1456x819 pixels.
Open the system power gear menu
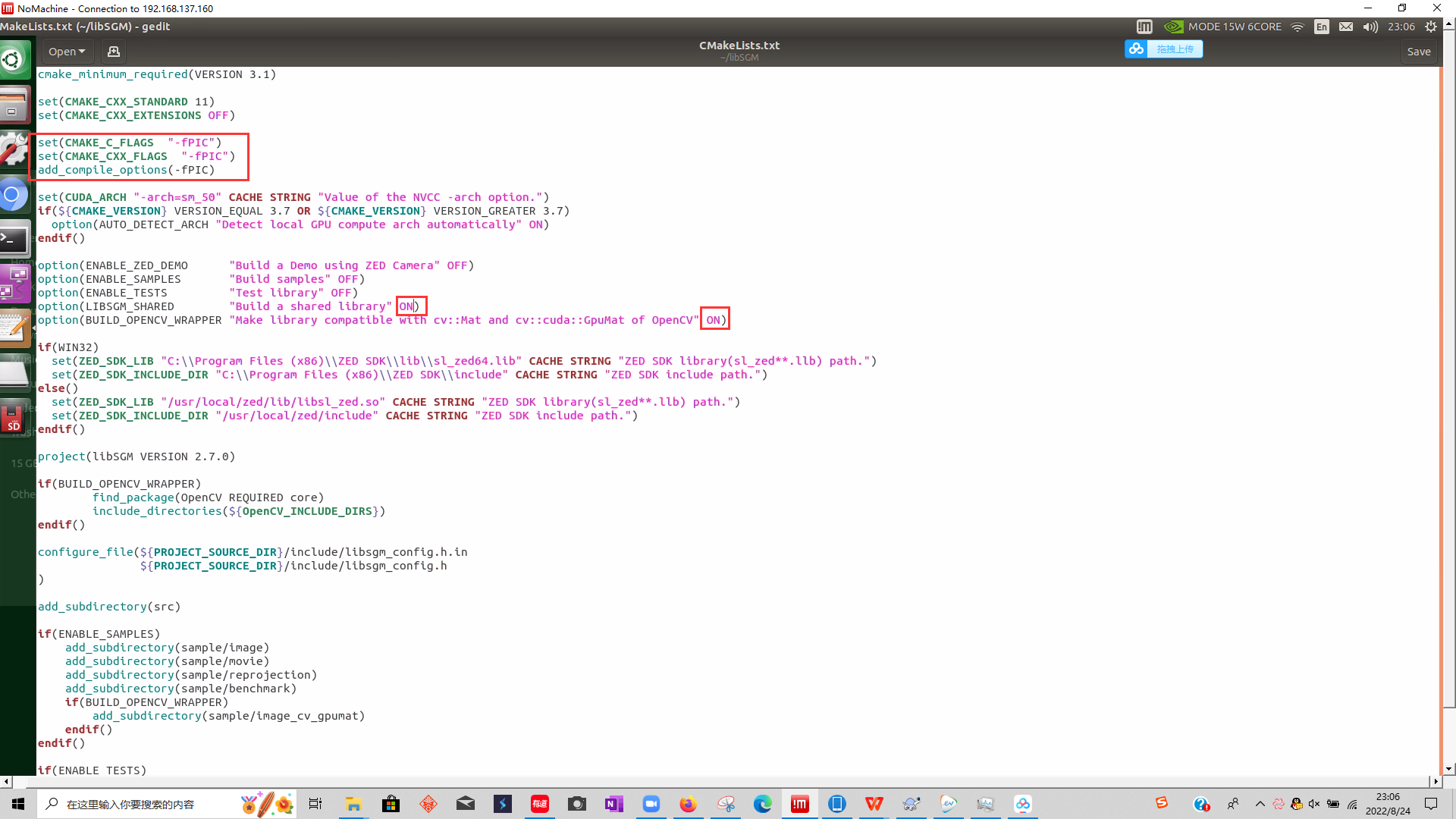(1431, 27)
